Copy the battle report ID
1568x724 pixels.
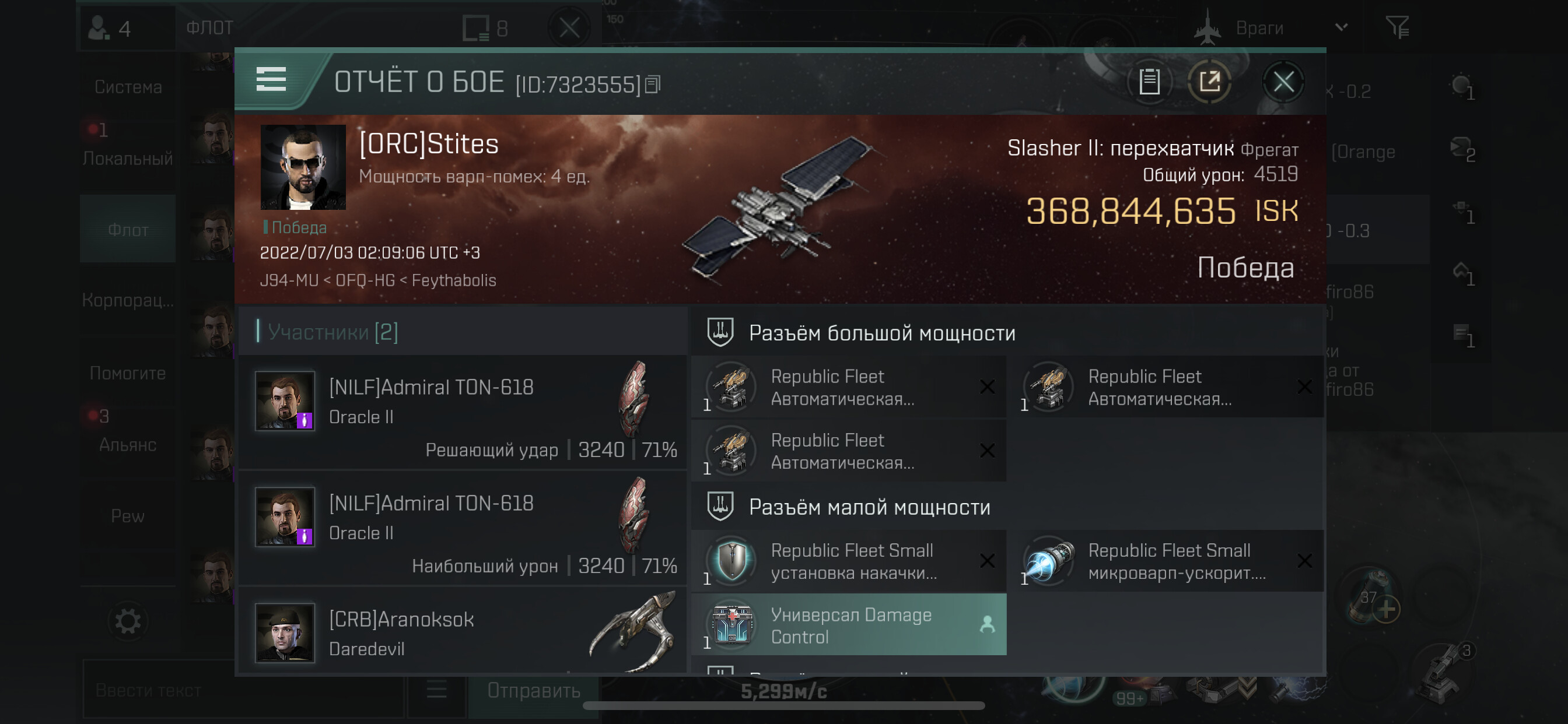(653, 84)
